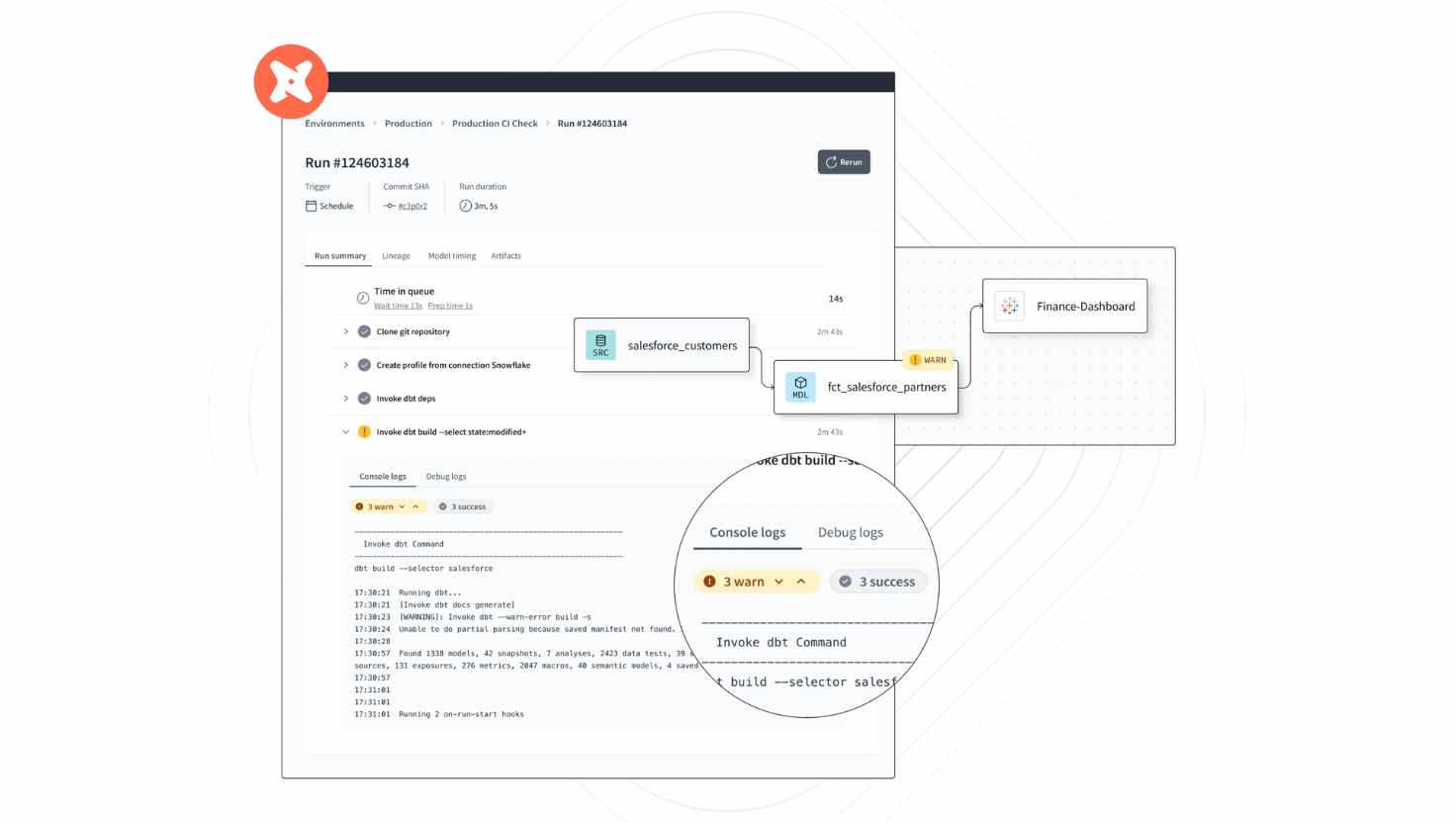Click the warning icon beside Invoke dbt build

pyautogui.click(x=364, y=432)
